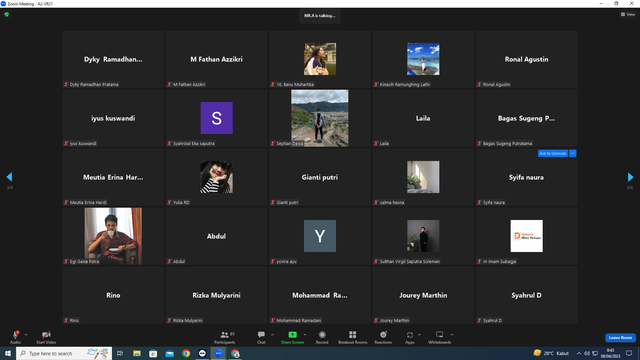Click Bagas Sugeng P... tile name
The height and width of the screenshot is (360, 640).
526,118
